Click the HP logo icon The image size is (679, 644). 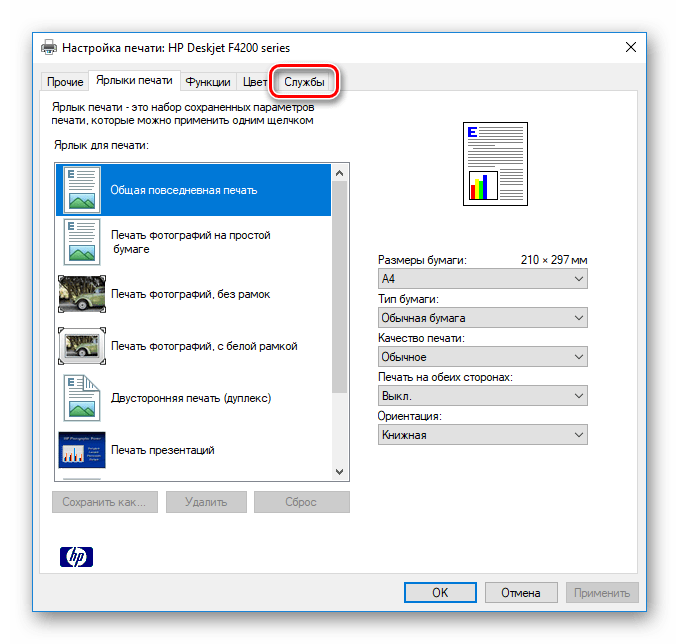(x=74, y=556)
